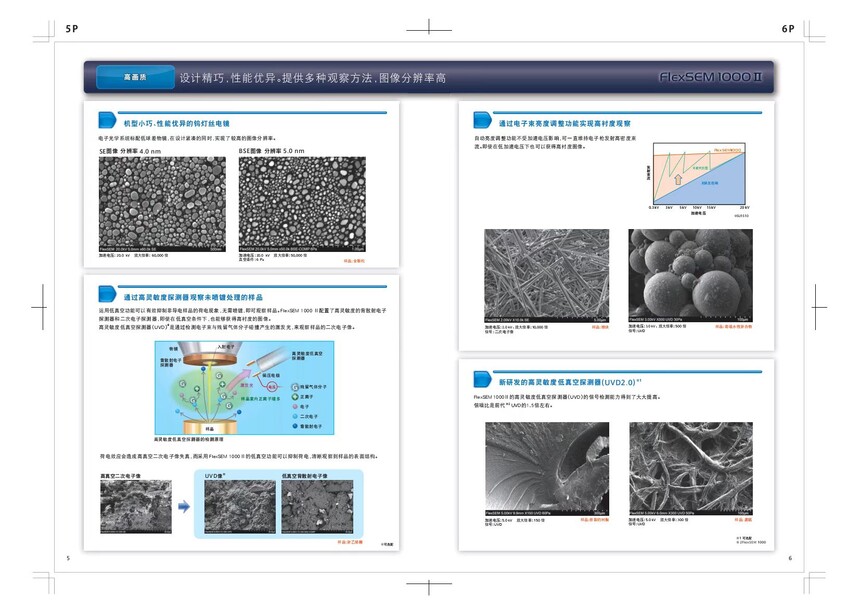Image resolution: width=860 pixels, height=608 pixels.
Task: Open the spherical particles SEM micrograph
Action: pos(691,276)
